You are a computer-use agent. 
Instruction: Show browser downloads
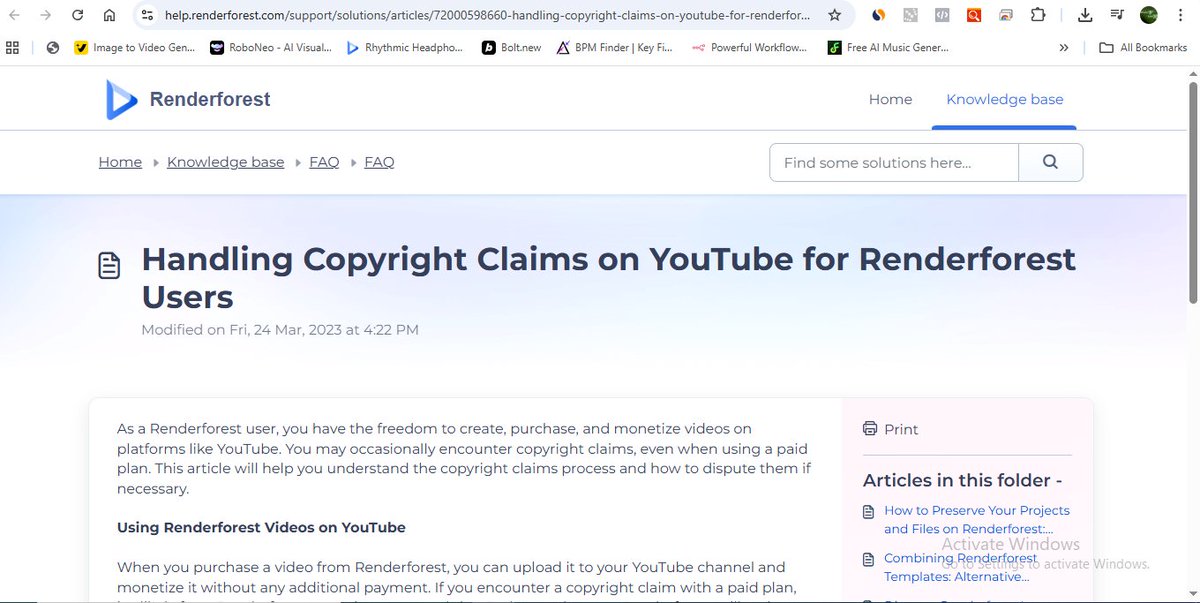(x=1086, y=15)
